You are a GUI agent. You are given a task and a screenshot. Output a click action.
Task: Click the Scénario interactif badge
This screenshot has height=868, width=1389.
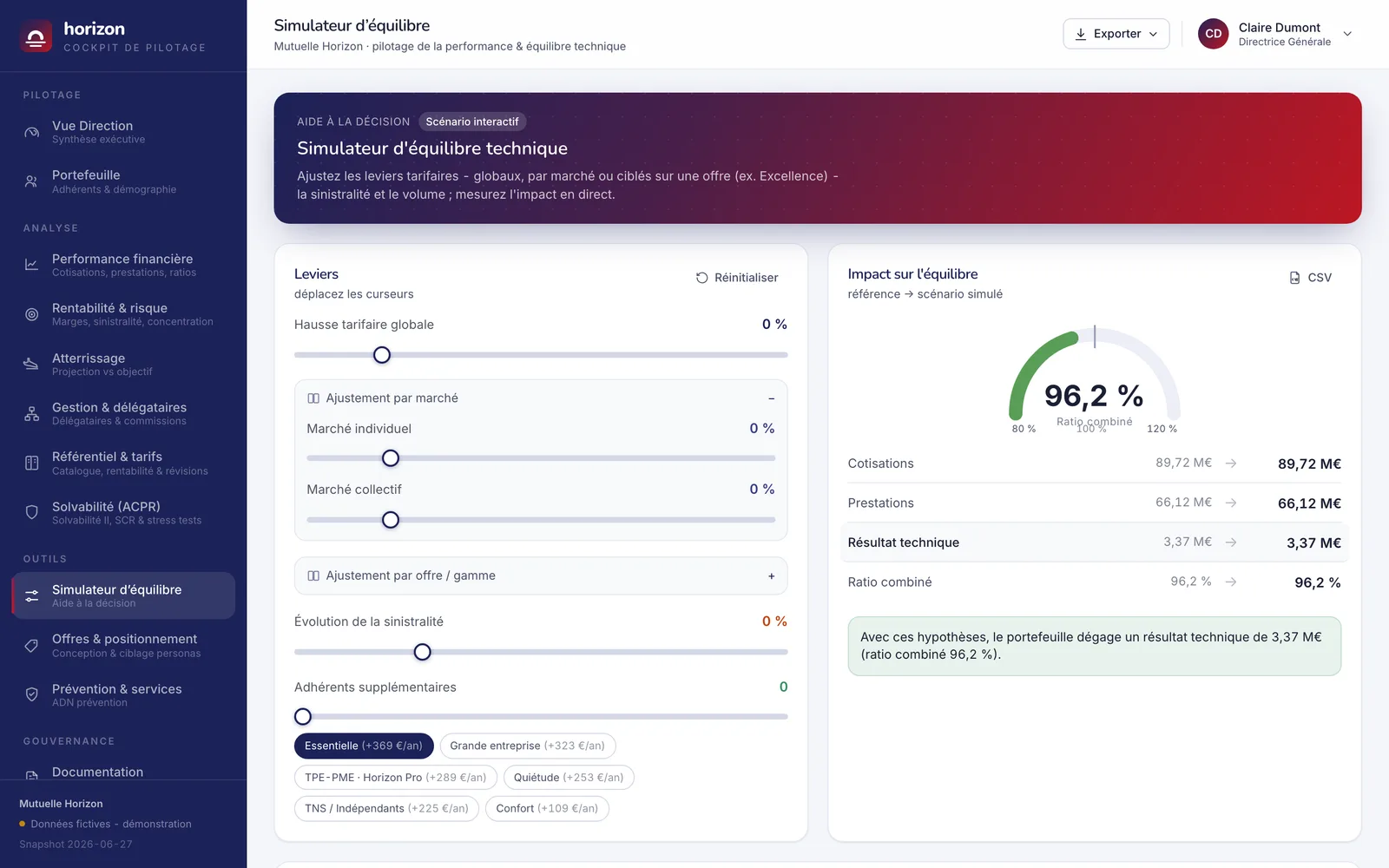(472, 122)
